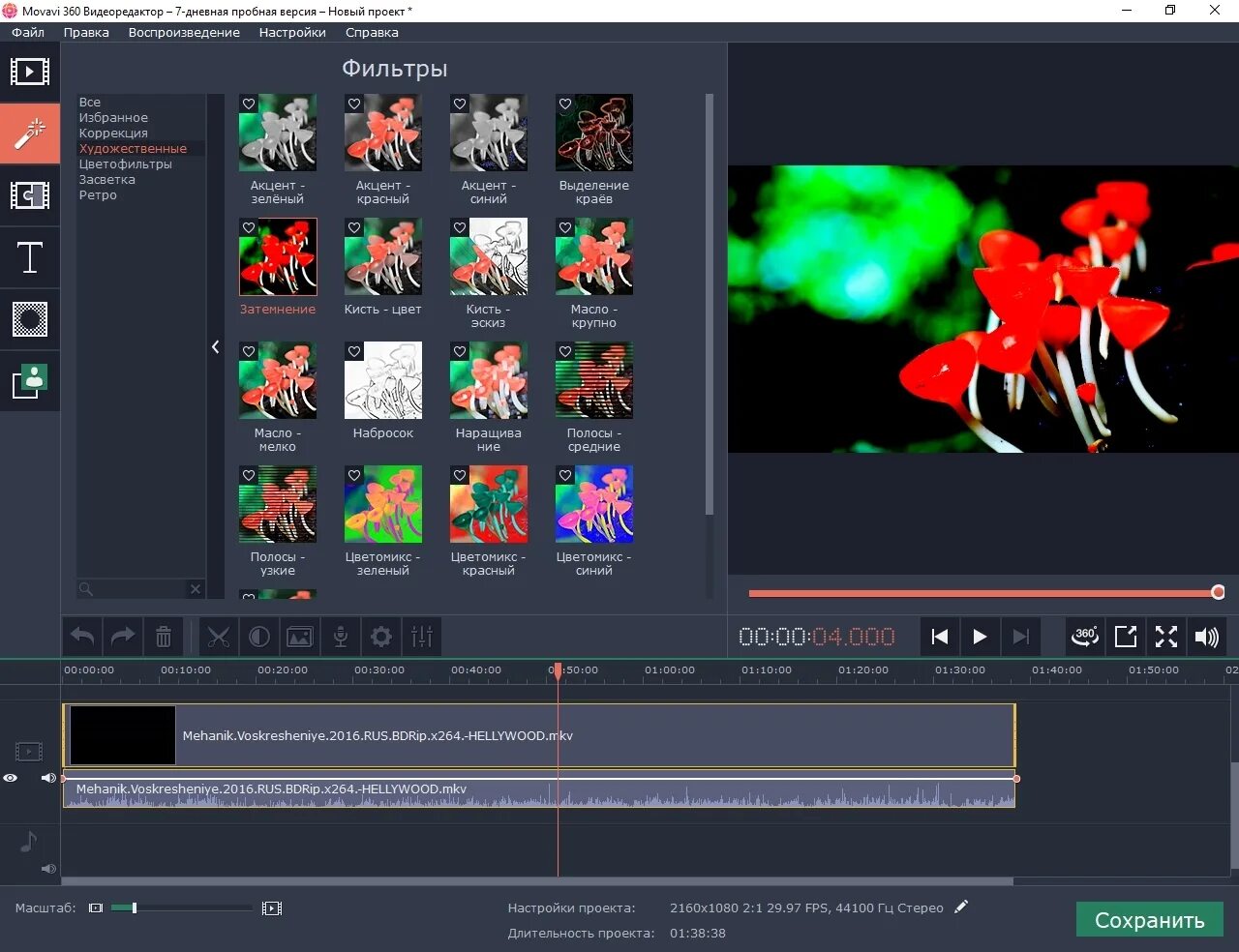Open color adjustments half-circle icon
The image size is (1239, 952).
[x=259, y=637]
